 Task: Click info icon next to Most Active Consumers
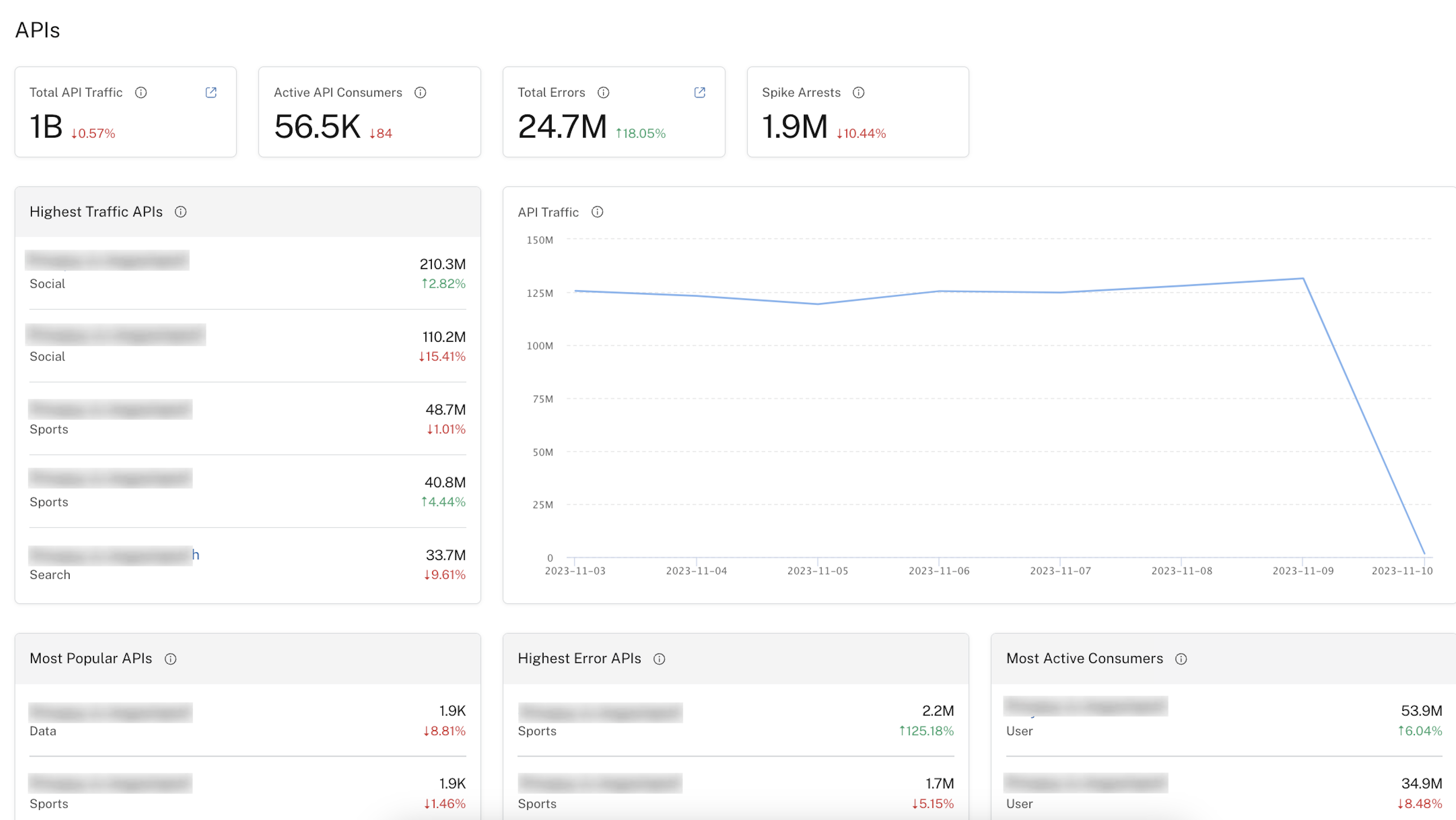pyautogui.click(x=1181, y=659)
